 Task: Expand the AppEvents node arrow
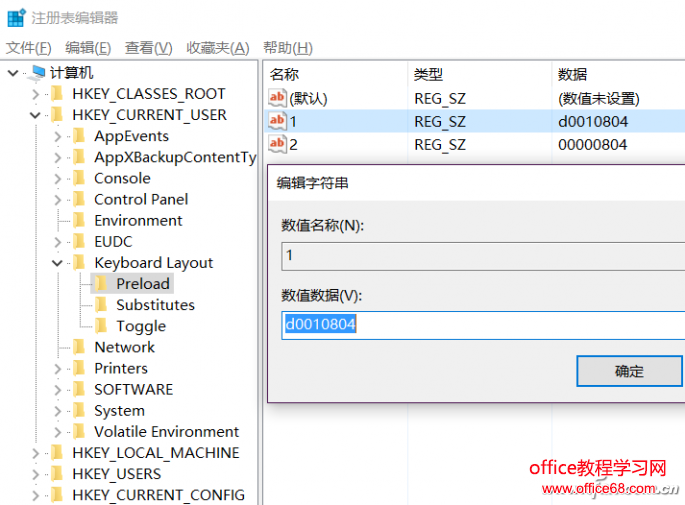coord(58,136)
